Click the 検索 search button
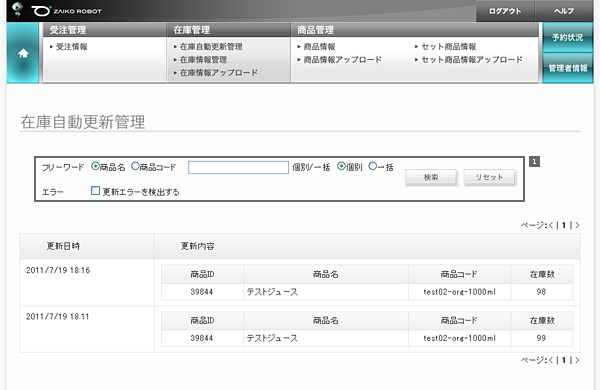 pos(431,178)
